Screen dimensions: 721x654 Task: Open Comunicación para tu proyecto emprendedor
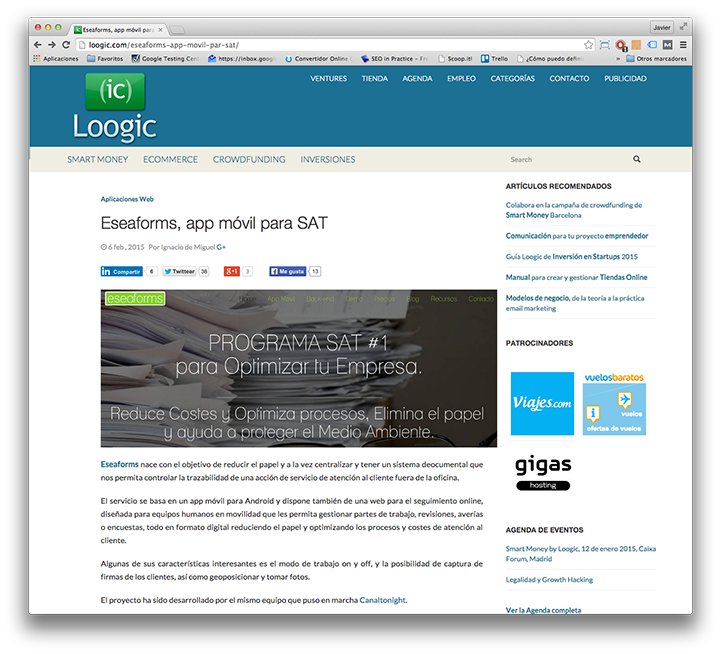pos(577,235)
